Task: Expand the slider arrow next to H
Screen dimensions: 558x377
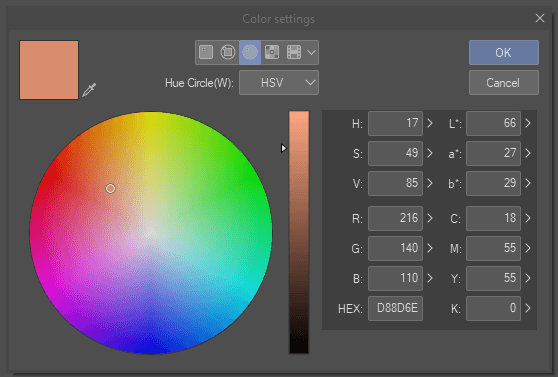Action: point(430,123)
